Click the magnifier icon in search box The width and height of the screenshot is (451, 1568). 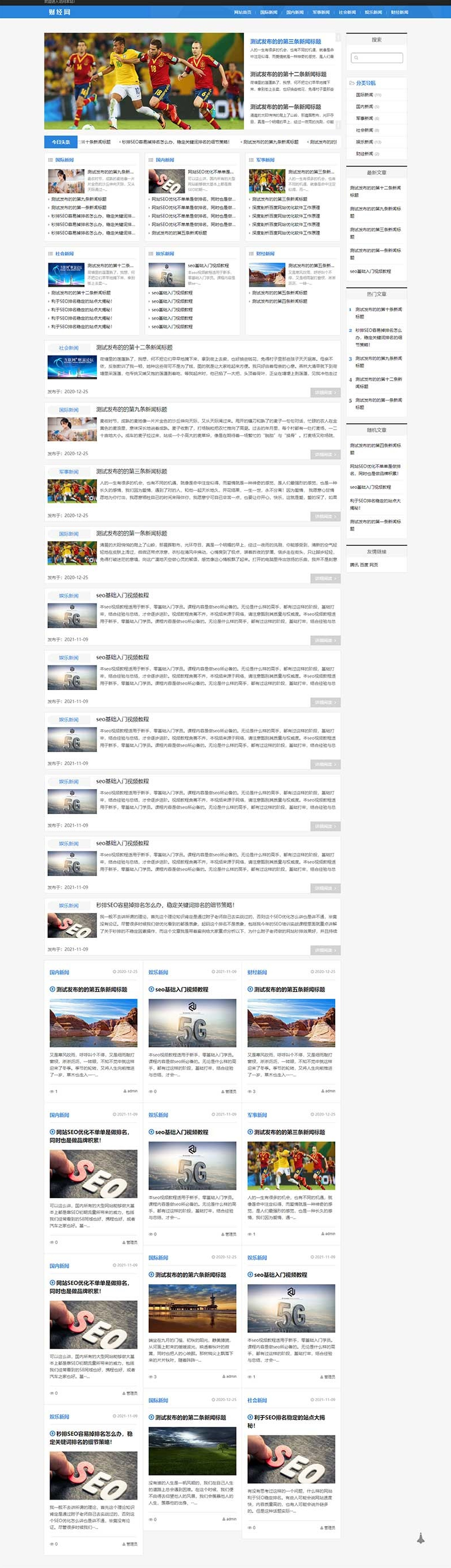(x=356, y=58)
